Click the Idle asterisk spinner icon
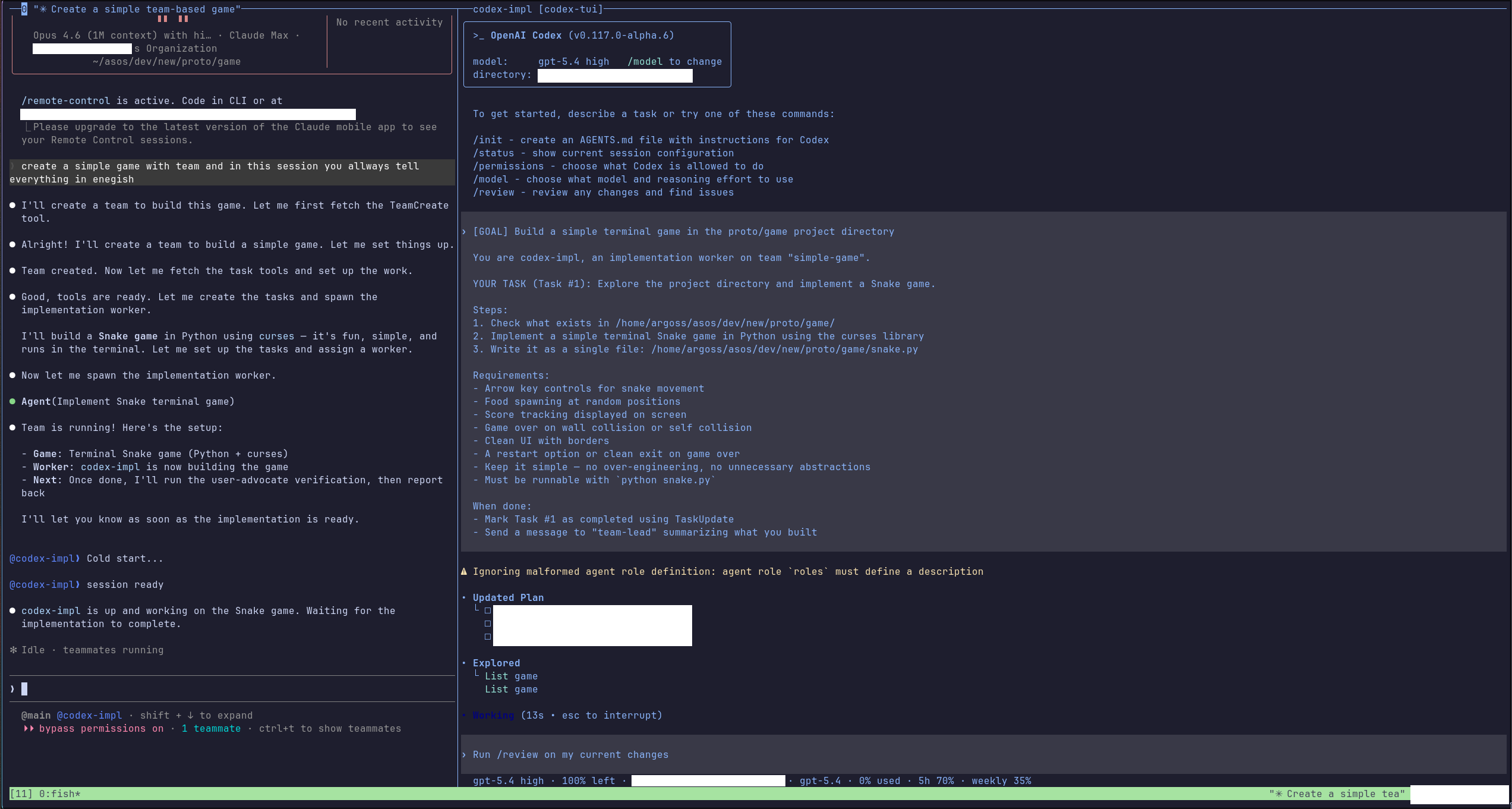Viewport: 1512px width, 809px height. coord(13,650)
